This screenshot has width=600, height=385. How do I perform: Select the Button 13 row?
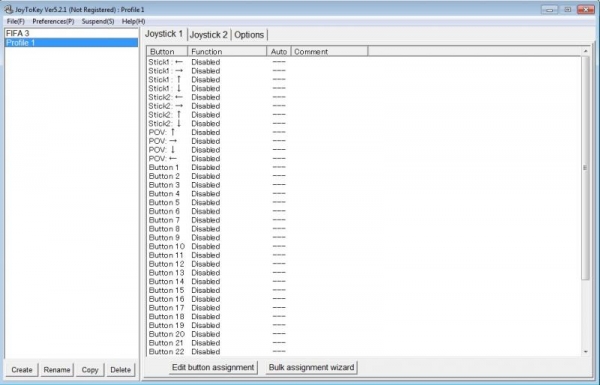[364, 273]
